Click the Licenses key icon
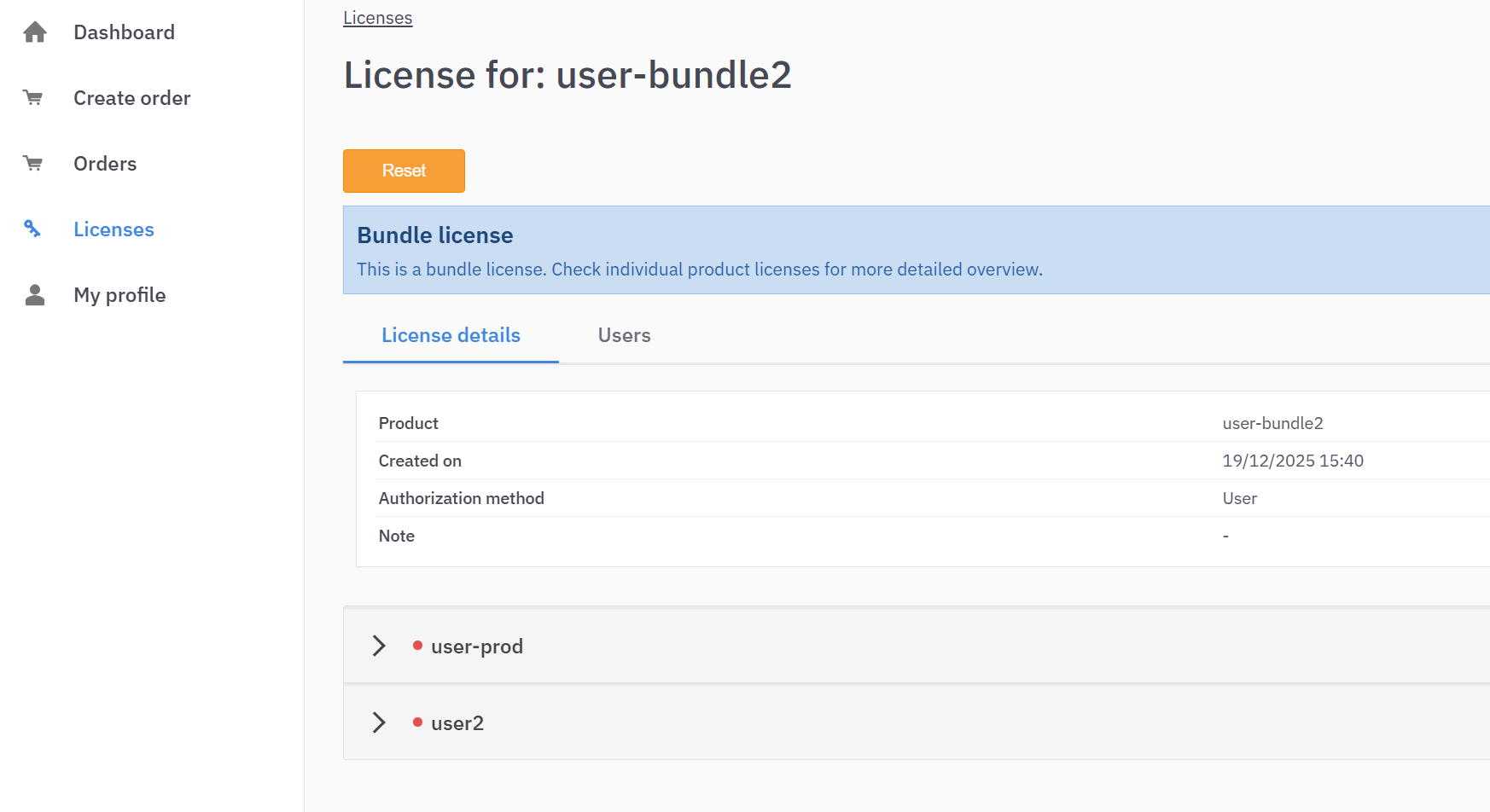Screen dimensions: 1490x812 click(32, 229)
